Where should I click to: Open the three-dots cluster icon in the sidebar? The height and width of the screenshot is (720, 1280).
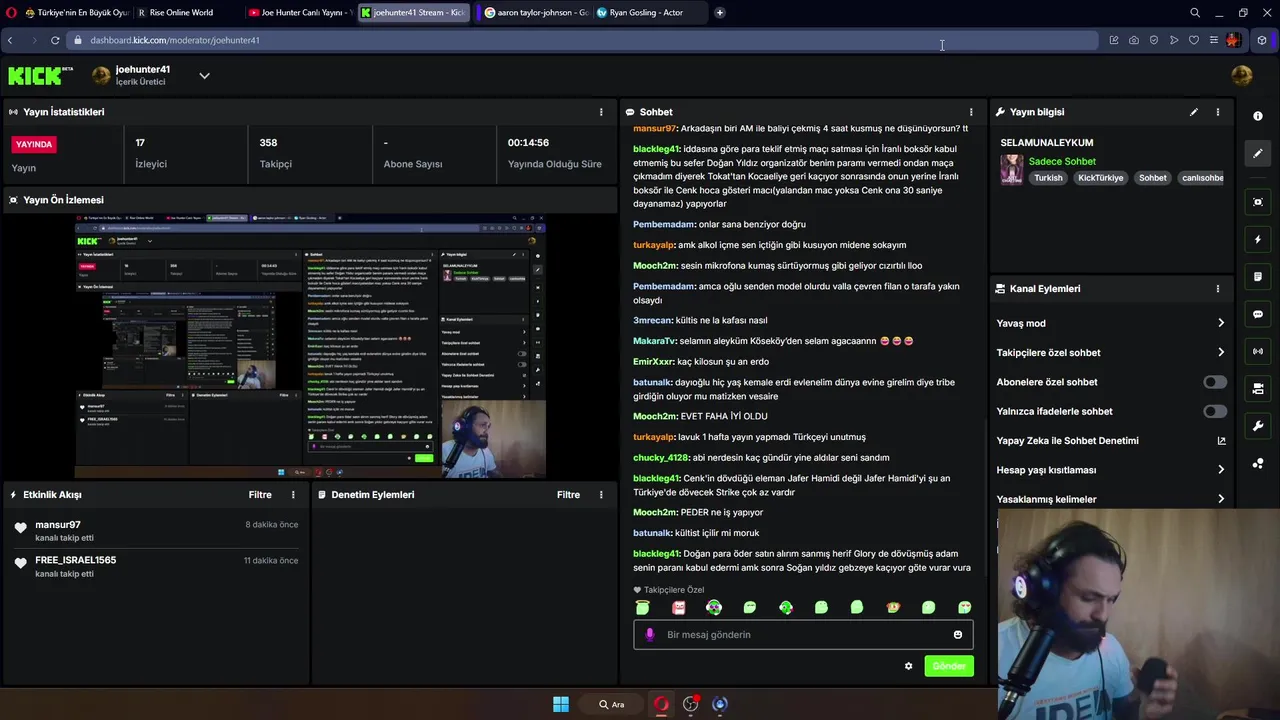(1258, 463)
